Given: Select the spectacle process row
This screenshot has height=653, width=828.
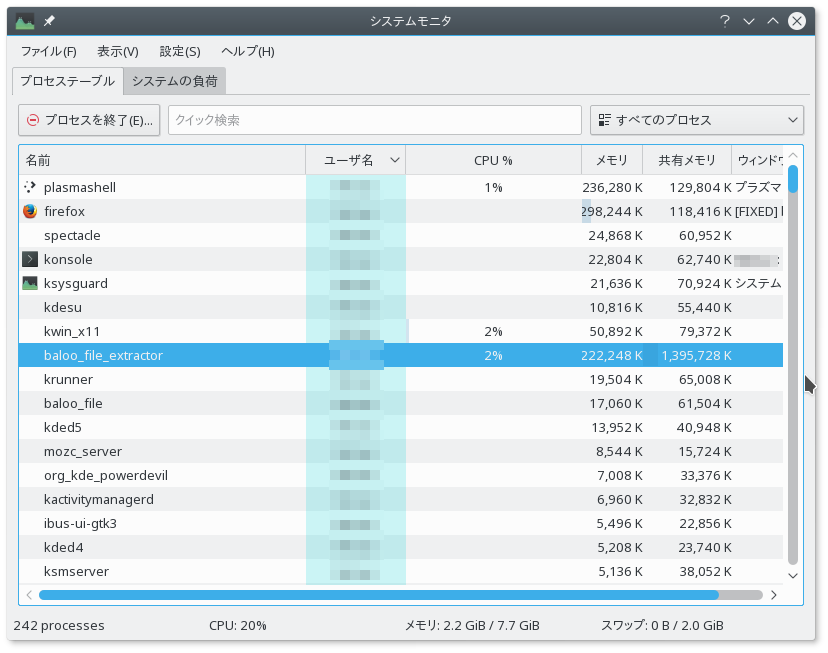Looking at the screenshot, I should click(x=401, y=235).
